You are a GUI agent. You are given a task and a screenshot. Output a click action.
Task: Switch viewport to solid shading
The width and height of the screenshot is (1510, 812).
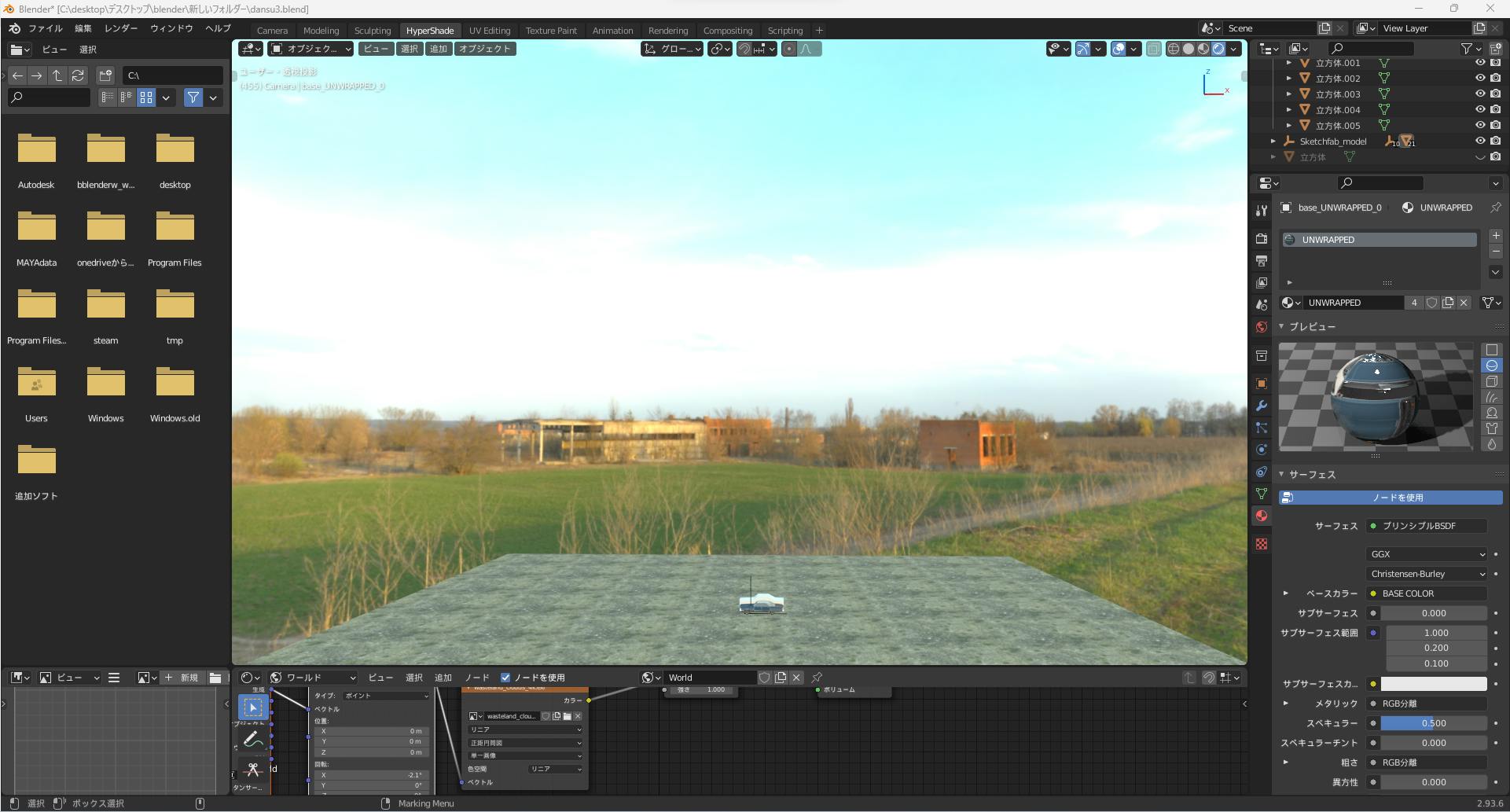[x=1189, y=49]
